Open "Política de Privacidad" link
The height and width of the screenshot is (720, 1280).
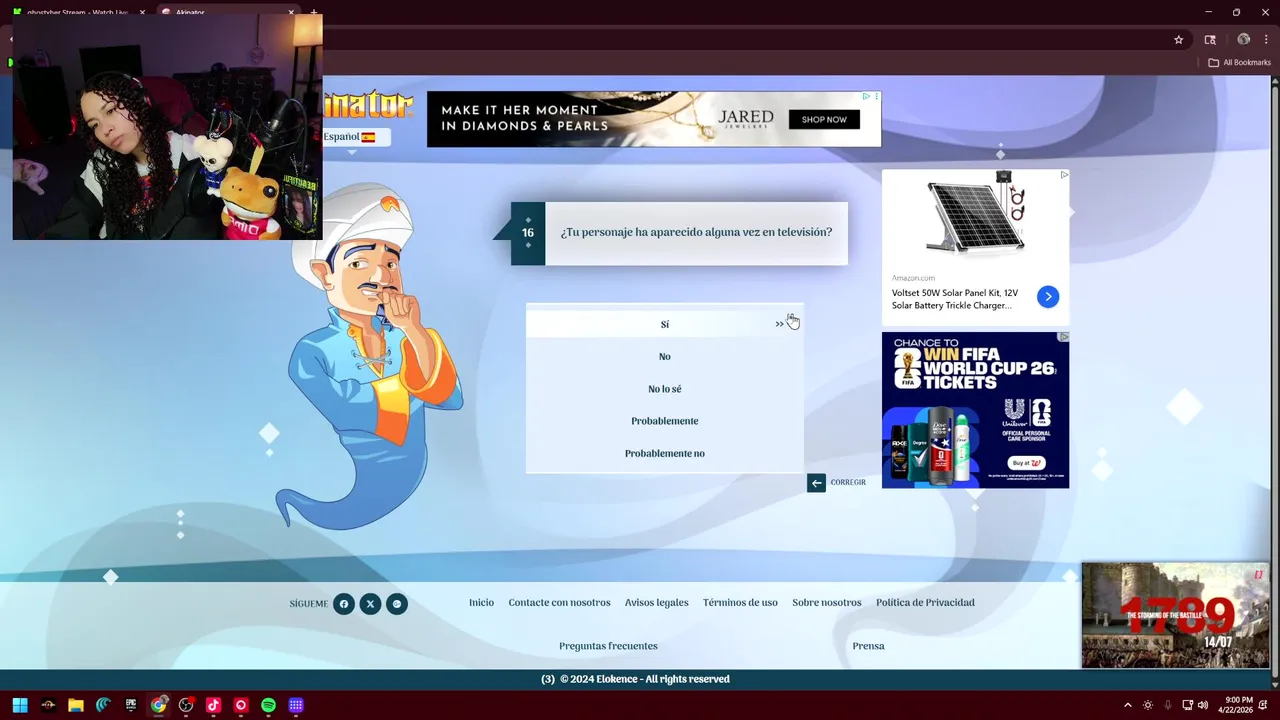925,603
